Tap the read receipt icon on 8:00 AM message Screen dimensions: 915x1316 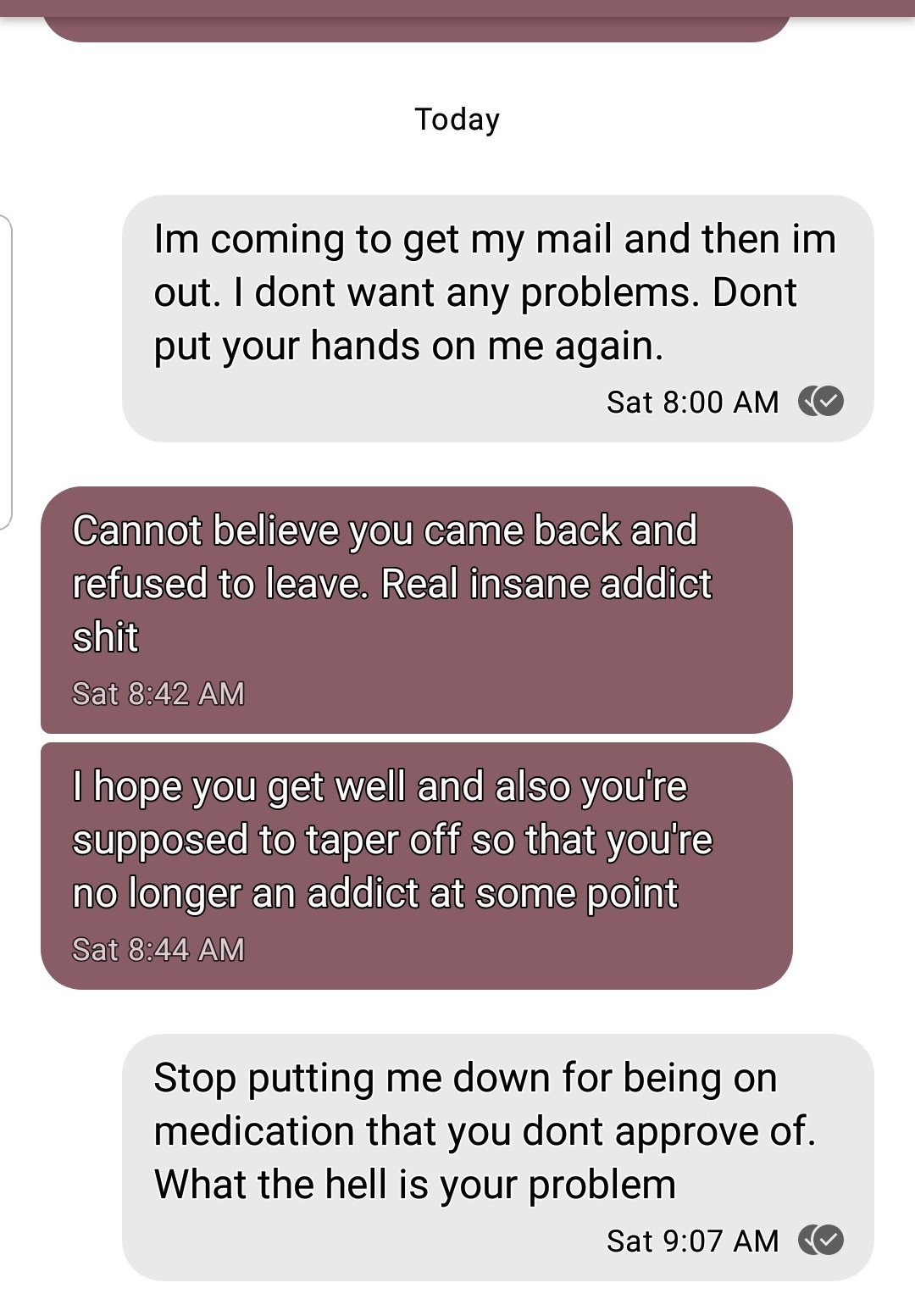point(821,401)
